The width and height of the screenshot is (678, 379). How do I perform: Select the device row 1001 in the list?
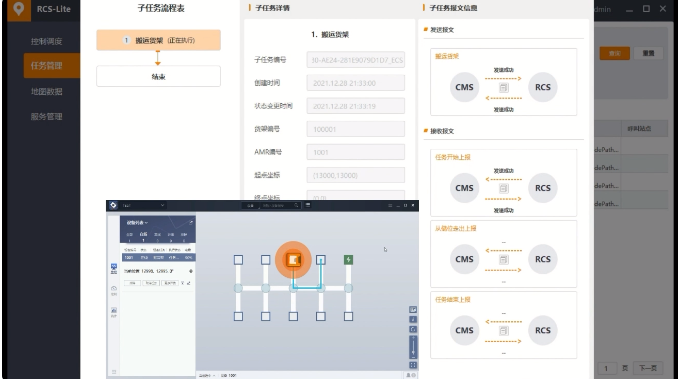point(158,257)
